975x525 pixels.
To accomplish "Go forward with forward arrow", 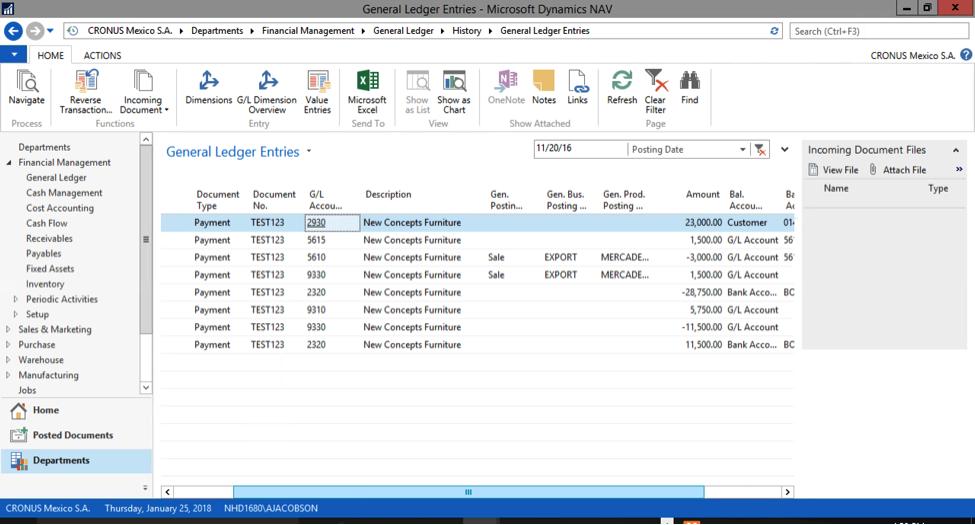I will pyautogui.click(x=35, y=30).
